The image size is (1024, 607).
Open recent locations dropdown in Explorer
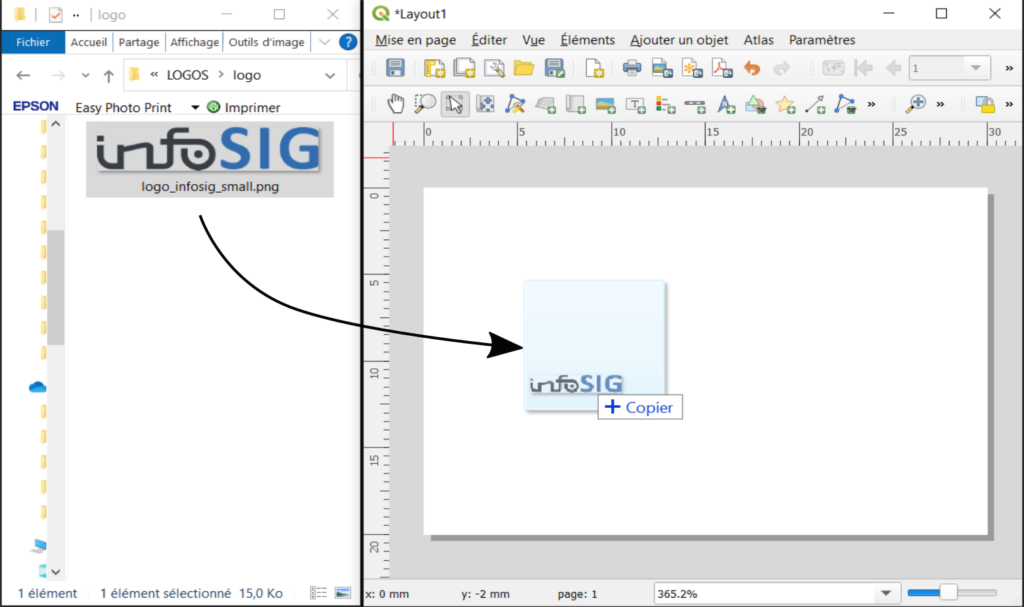click(x=86, y=75)
